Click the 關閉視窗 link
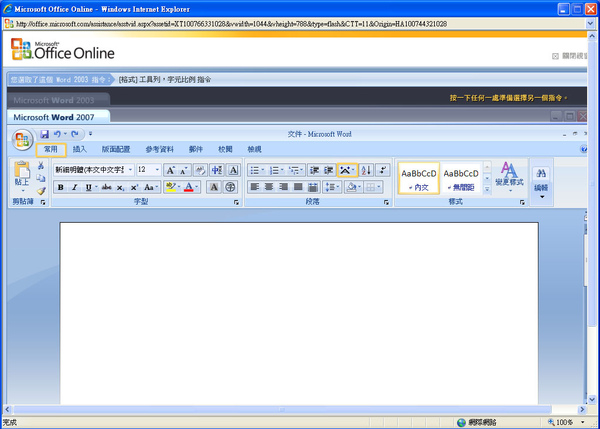Image resolution: width=600 pixels, height=429 pixels. click(x=570, y=56)
